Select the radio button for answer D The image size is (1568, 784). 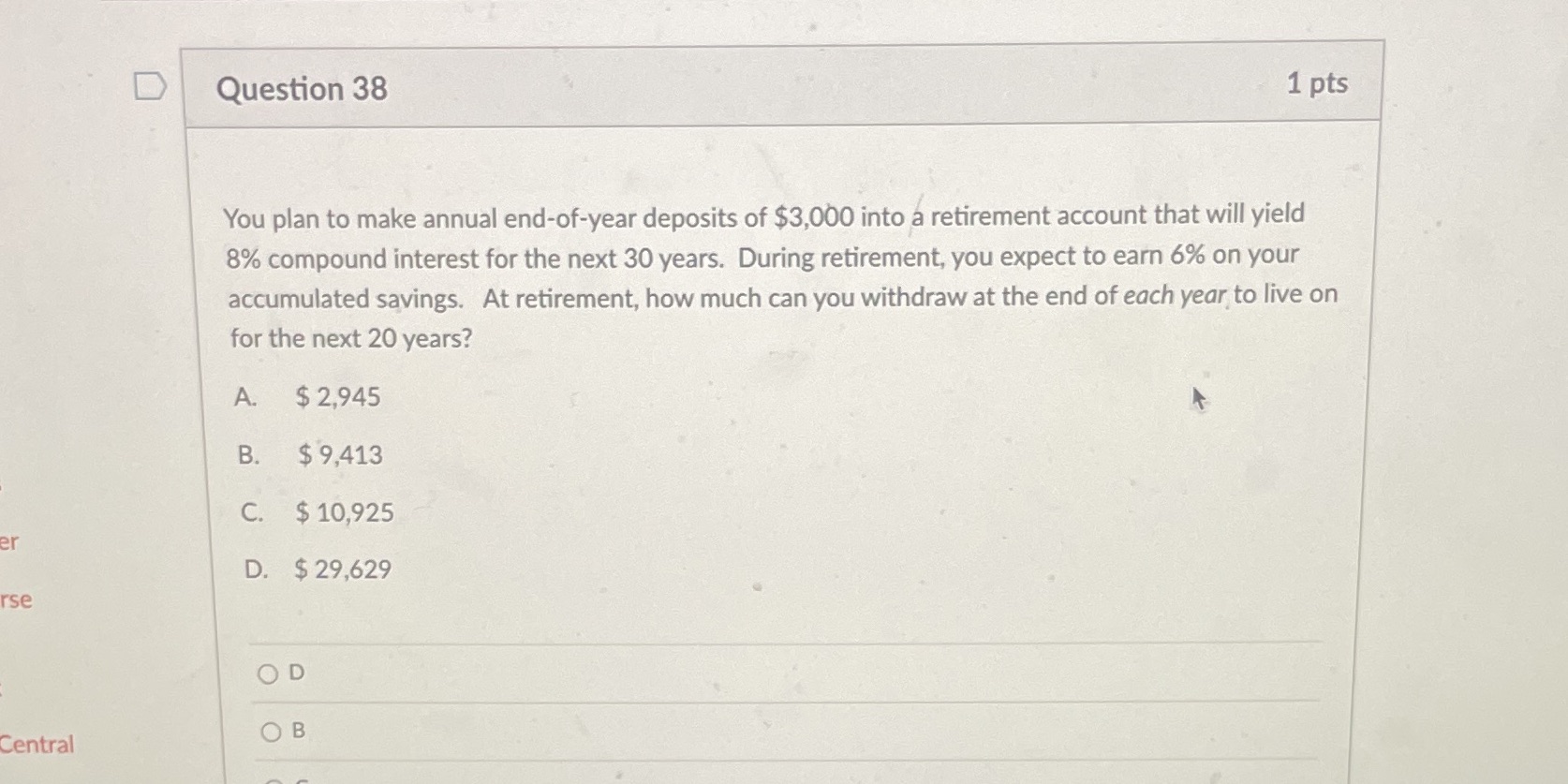(x=269, y=672)
